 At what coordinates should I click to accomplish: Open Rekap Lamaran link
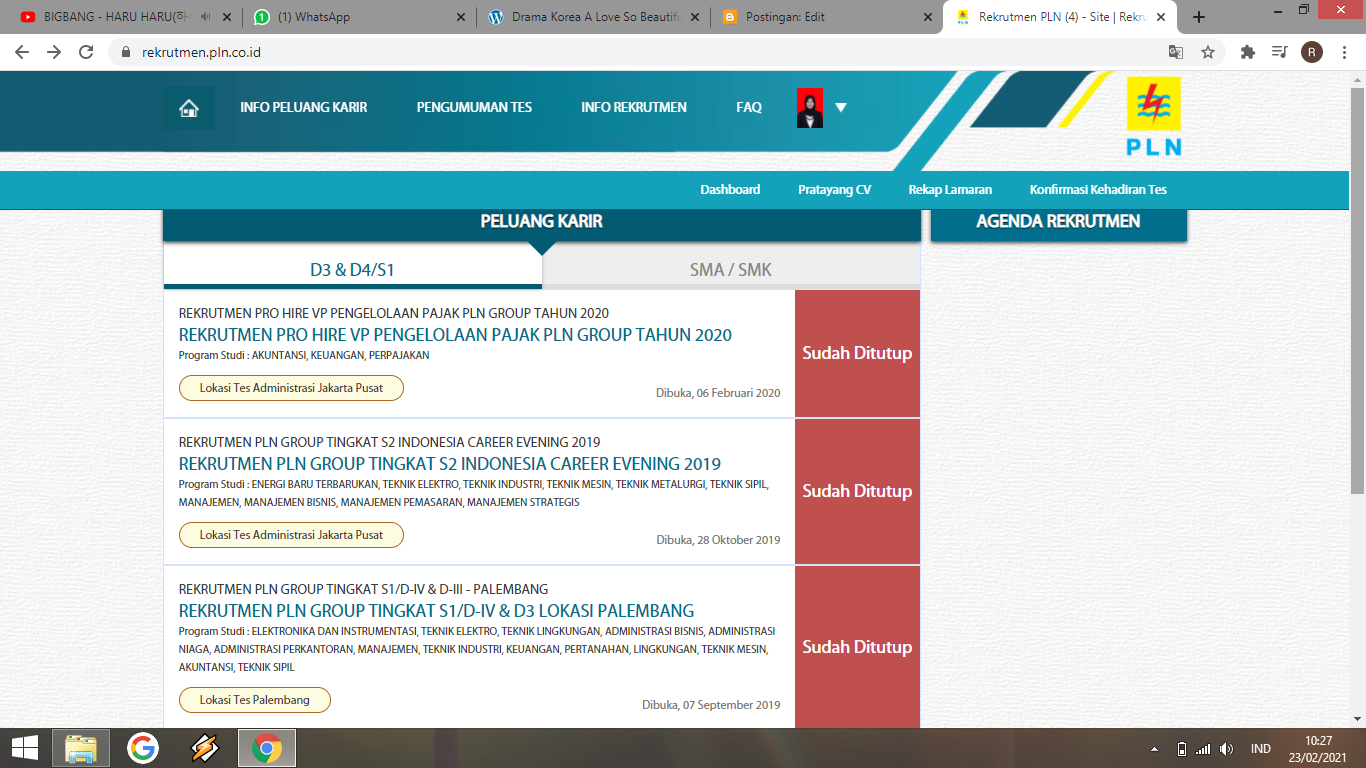point(950,190)
